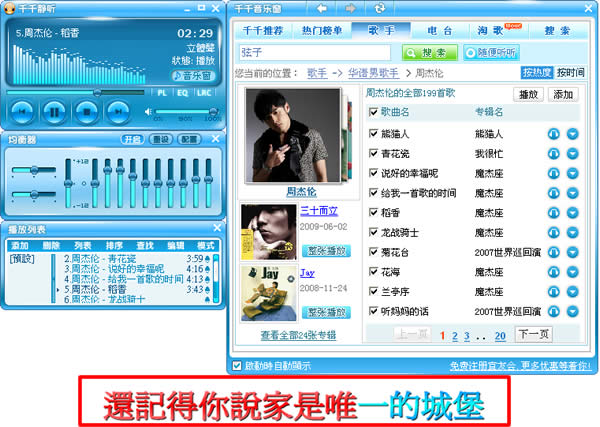This screenshot has width=600, height=427.
Task: Click the 播放 button above song list
Action: [x=528, y=95]
